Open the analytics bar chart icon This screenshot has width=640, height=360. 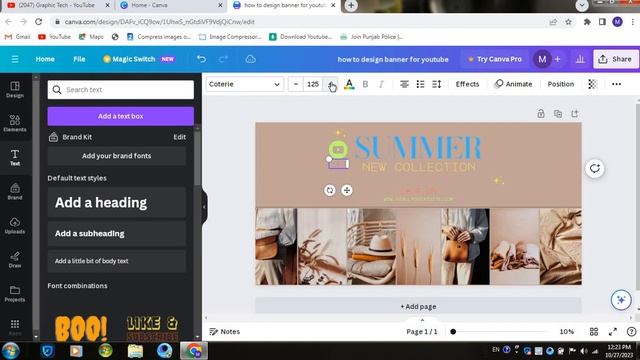580,59
